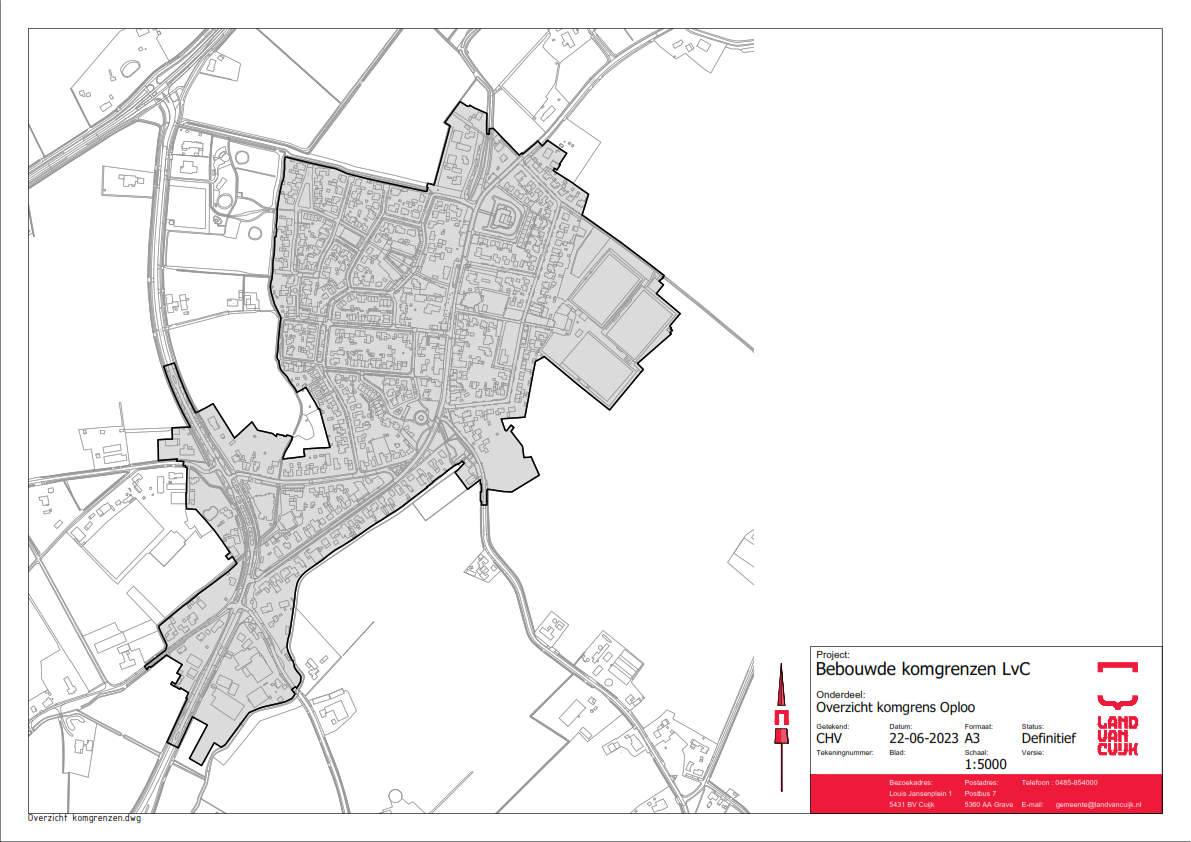Click the Postbus 7 postal address
The image size is (1191, 842).
point(980,793)
